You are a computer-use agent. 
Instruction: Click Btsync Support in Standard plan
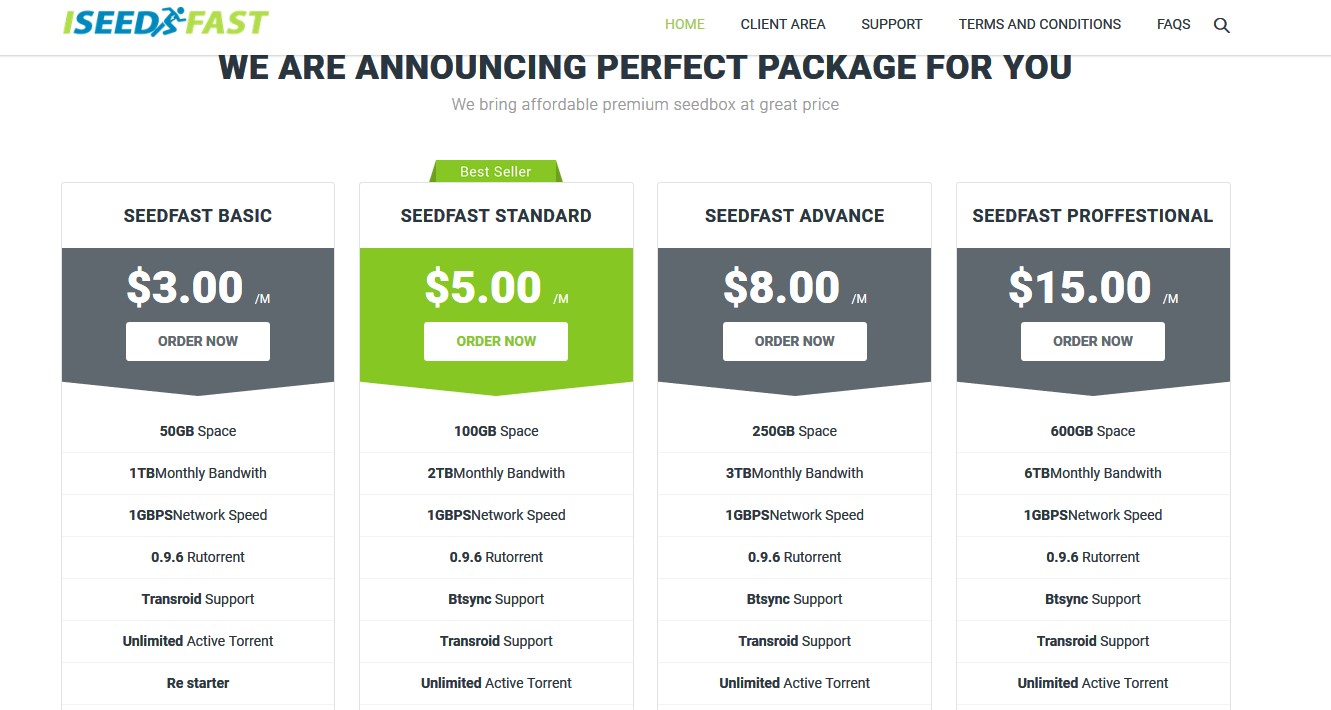[496, 599]
